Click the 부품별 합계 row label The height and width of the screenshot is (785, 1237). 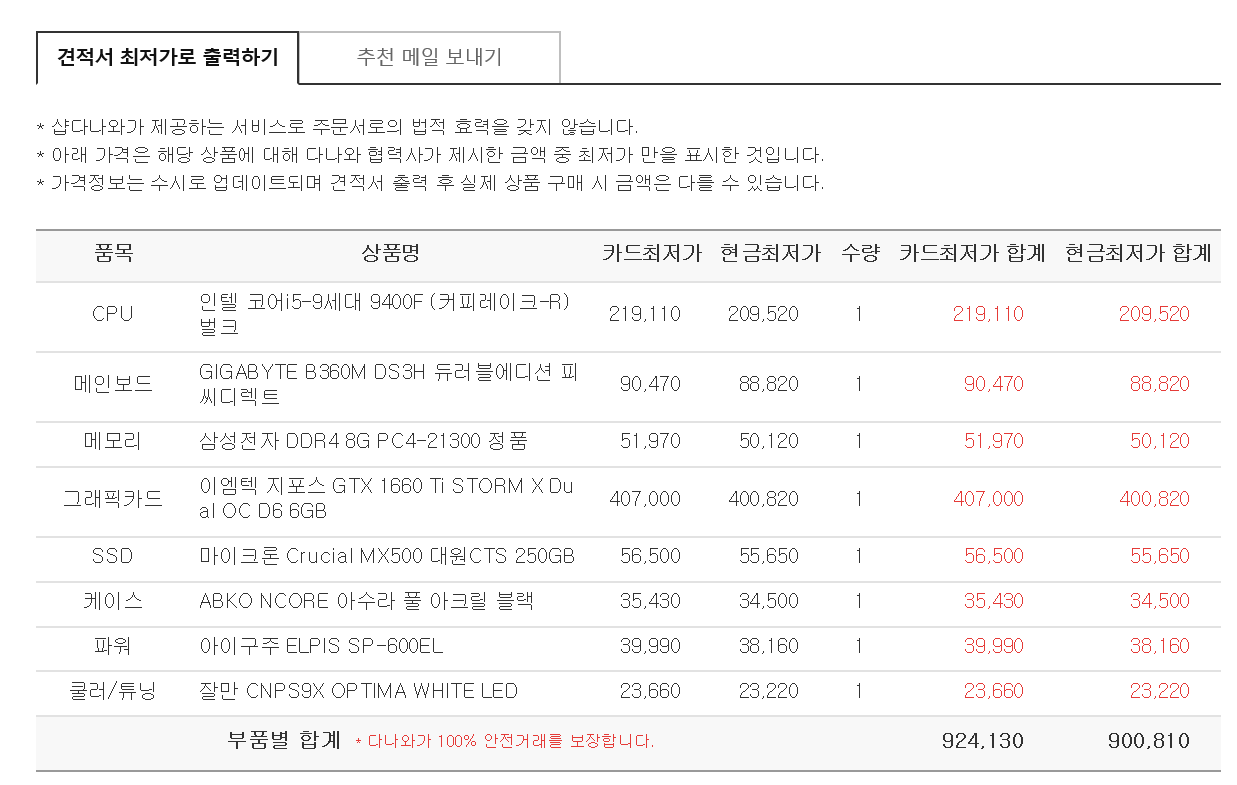click(x=284, y=741)
